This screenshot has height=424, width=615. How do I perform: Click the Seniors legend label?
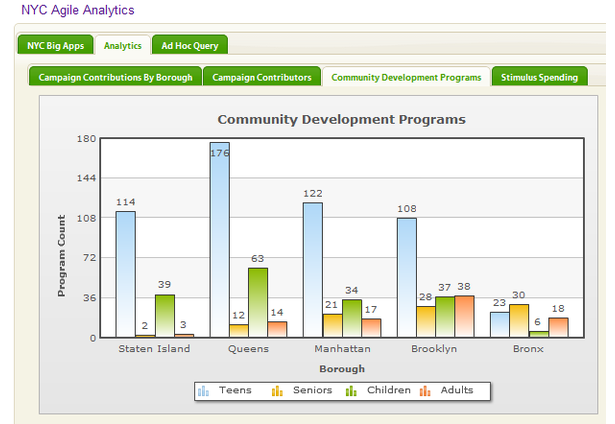312,390
